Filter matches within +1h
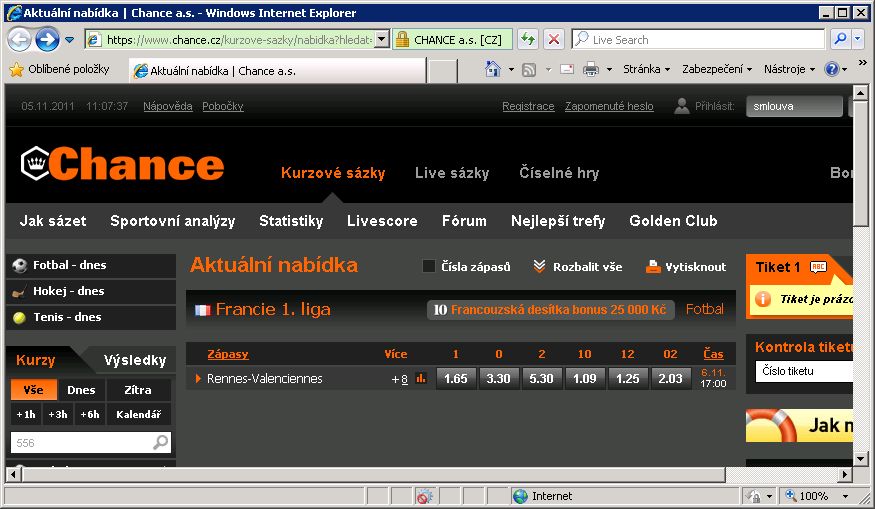The image size is (875, 509). click(26, 414)
